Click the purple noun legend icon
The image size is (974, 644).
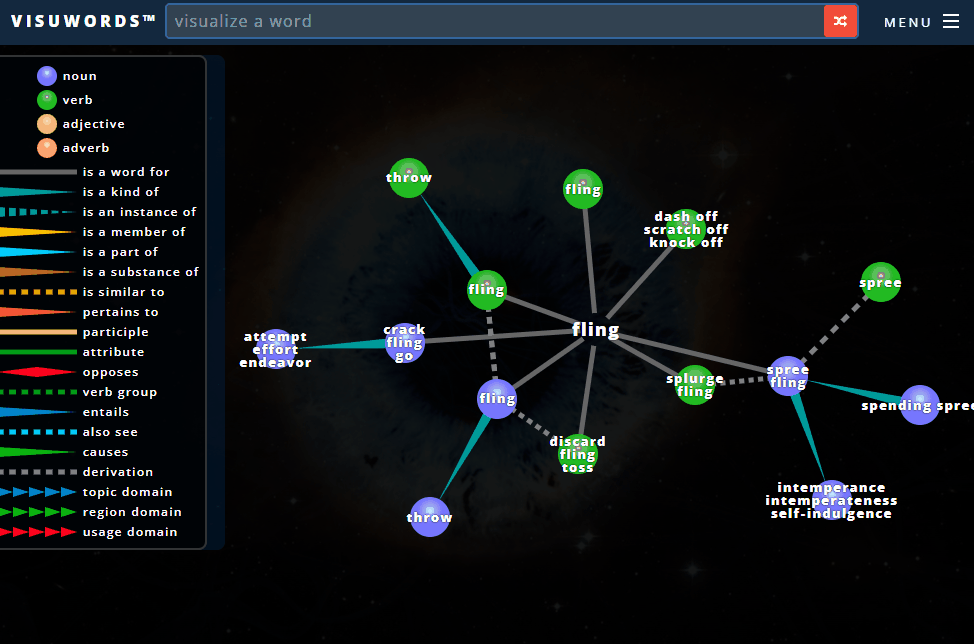[46, 75]
